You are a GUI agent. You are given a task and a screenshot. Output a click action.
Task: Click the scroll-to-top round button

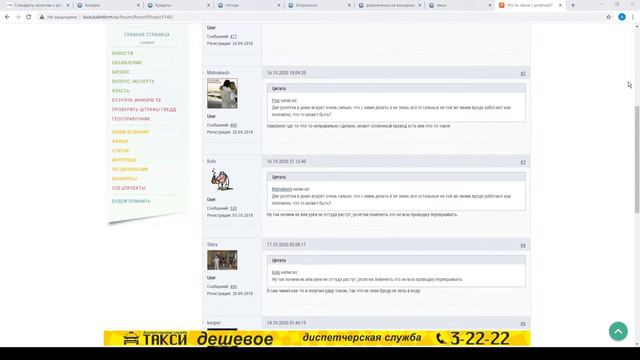pyautogui.click(x=618, y=331)
